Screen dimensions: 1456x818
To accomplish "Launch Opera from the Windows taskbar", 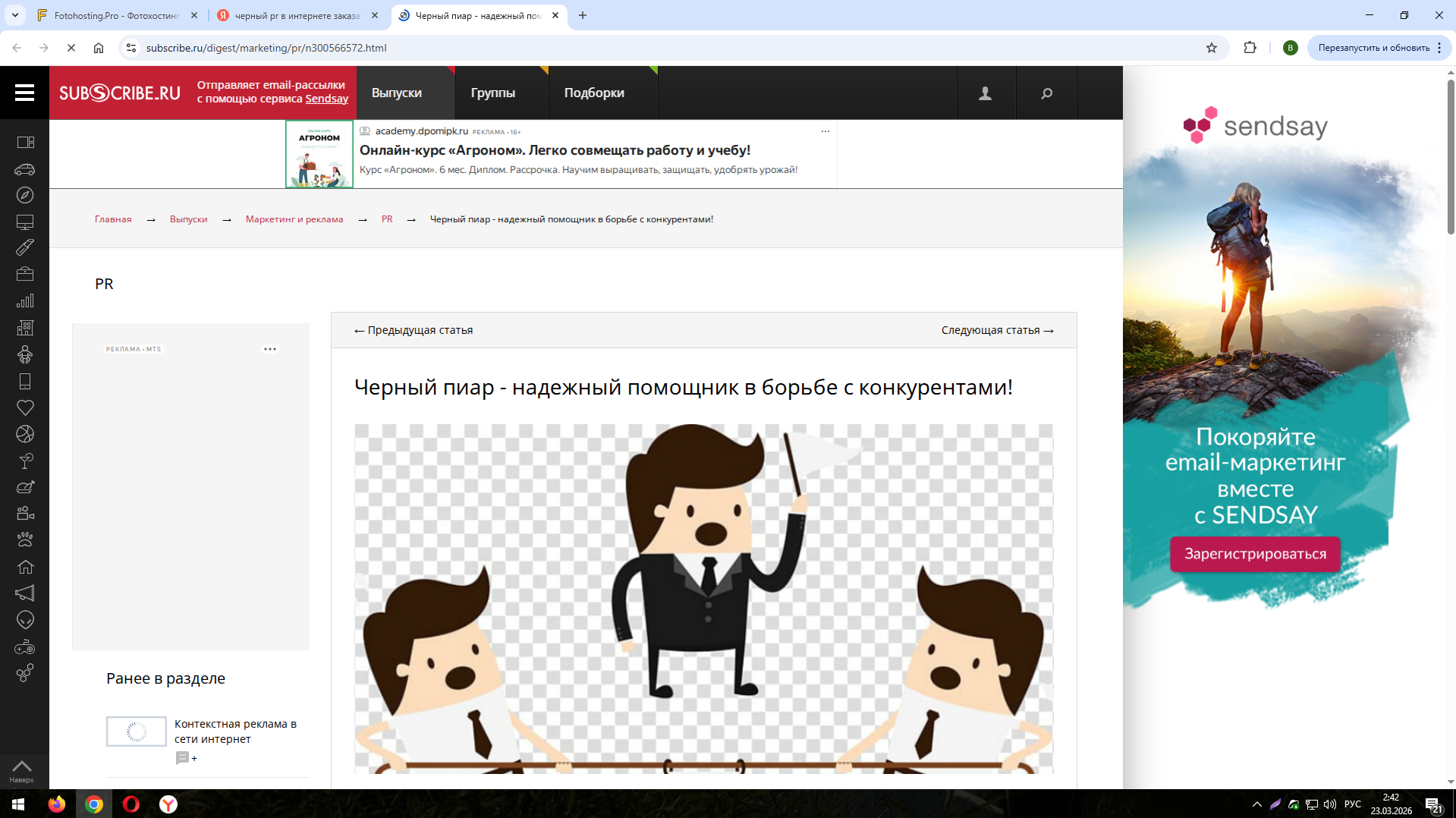I will (131, 804).
